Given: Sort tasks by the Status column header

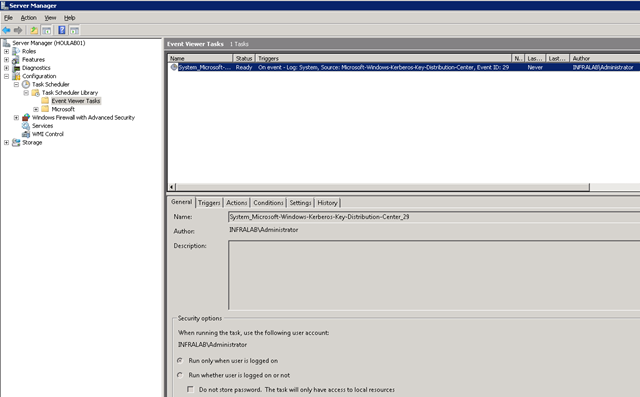Looking at the screenshot, I should click(244, 58).
